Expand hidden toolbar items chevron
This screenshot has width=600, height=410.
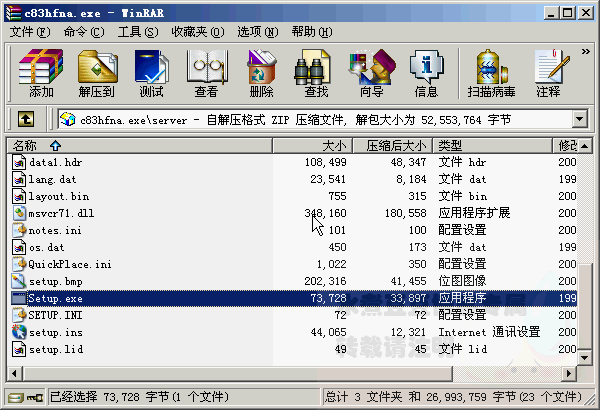click(x=585, y=51)
